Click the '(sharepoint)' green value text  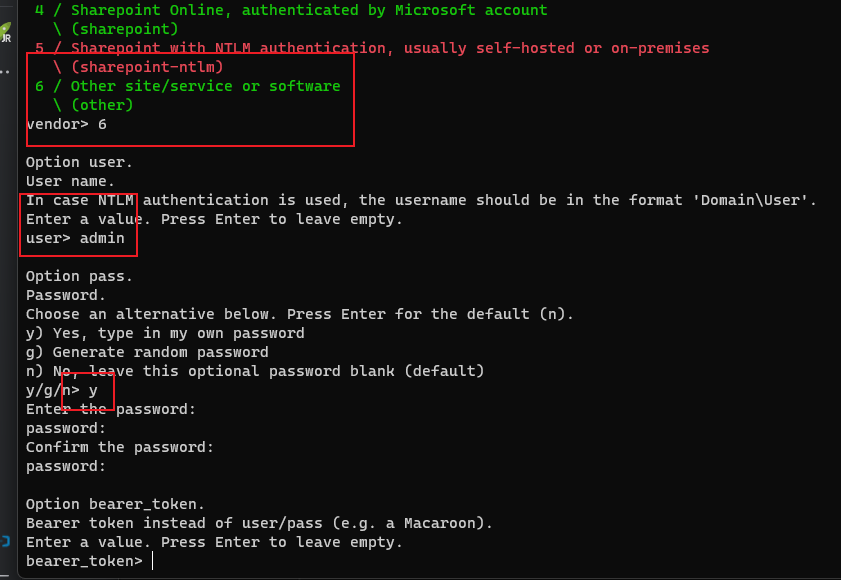coord(124,29)
